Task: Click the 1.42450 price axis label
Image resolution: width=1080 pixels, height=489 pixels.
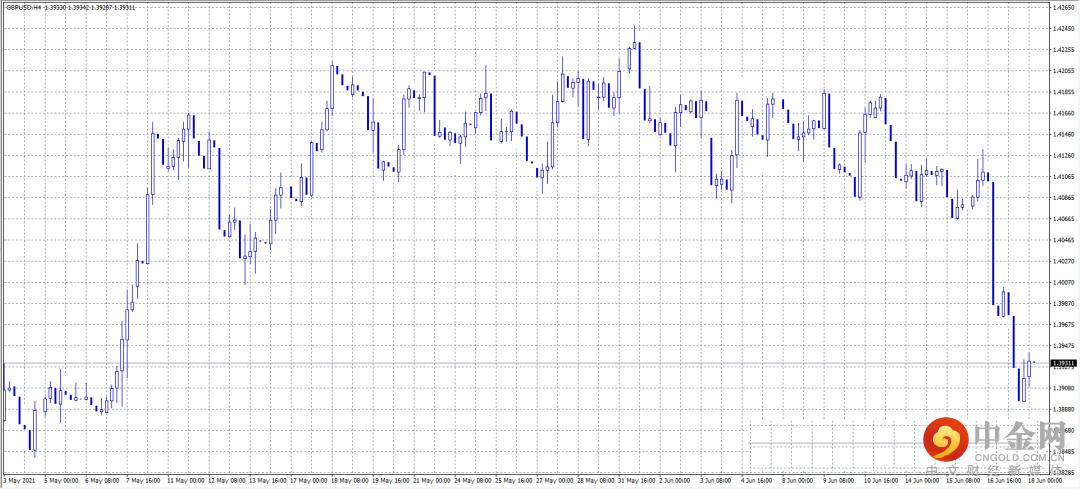Action: click(x=1061, y=28)
